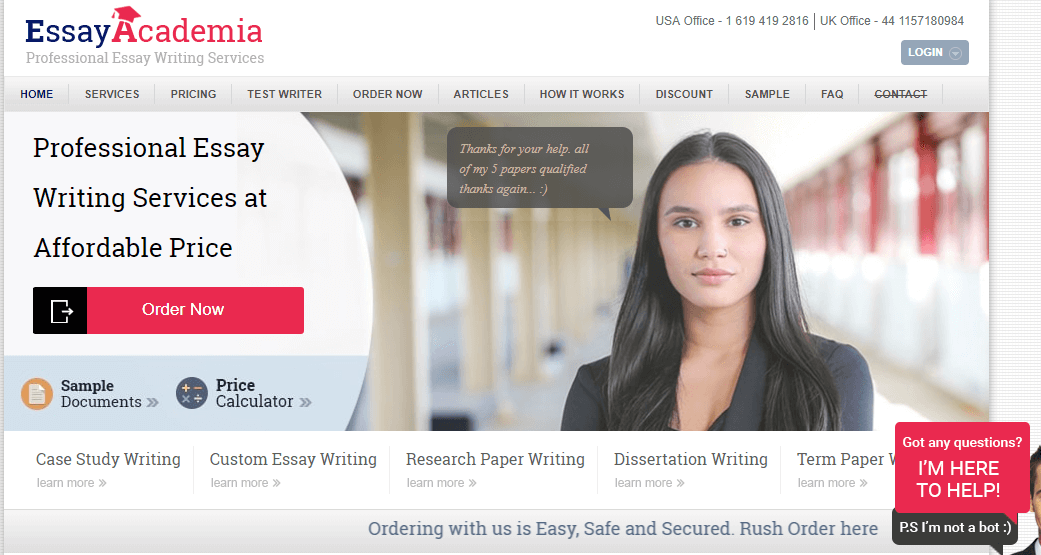Click learn more under Case Study Writing
Screen dimensions: 1041x555
click(72, 483)
